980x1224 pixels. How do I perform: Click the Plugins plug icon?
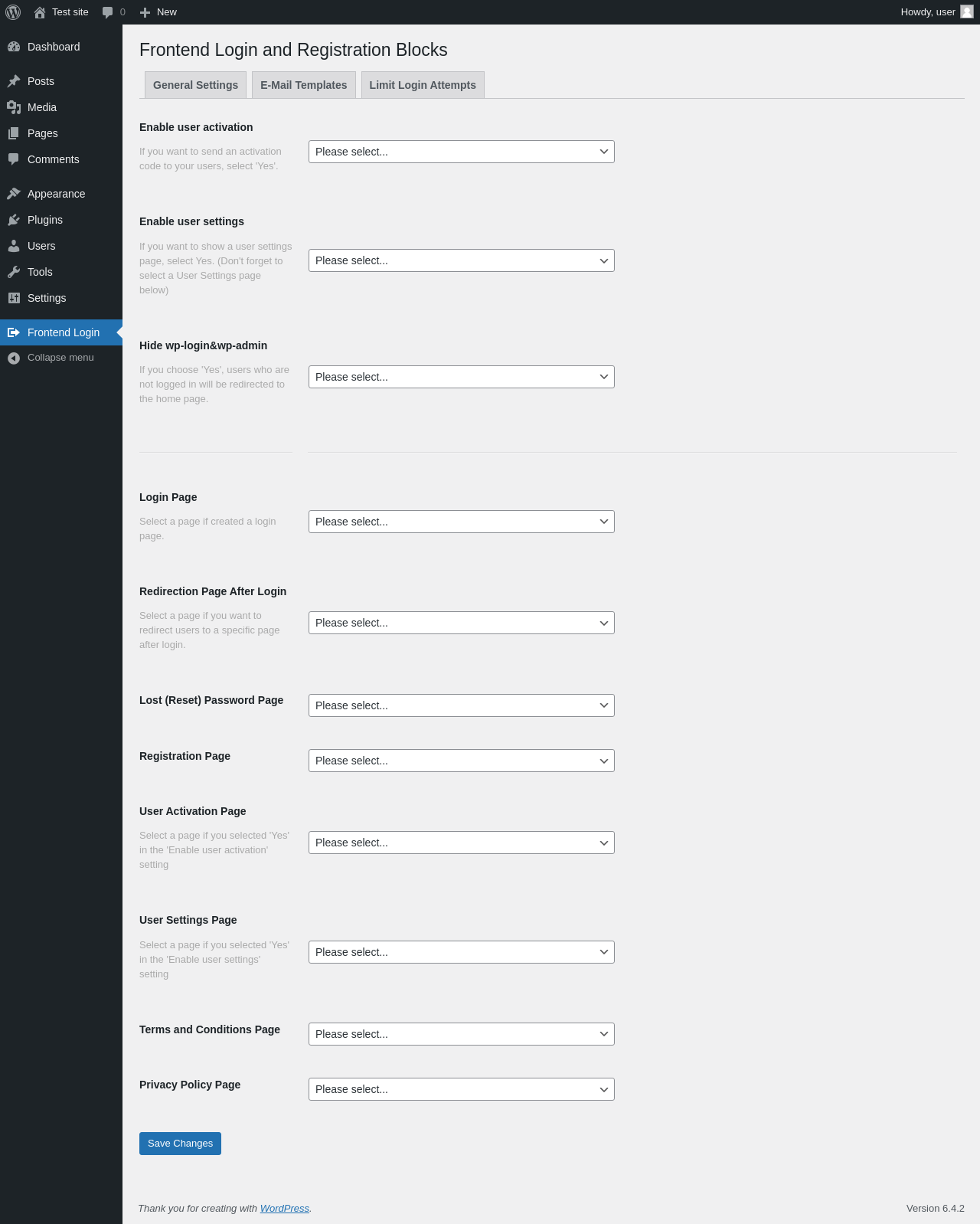14,220
